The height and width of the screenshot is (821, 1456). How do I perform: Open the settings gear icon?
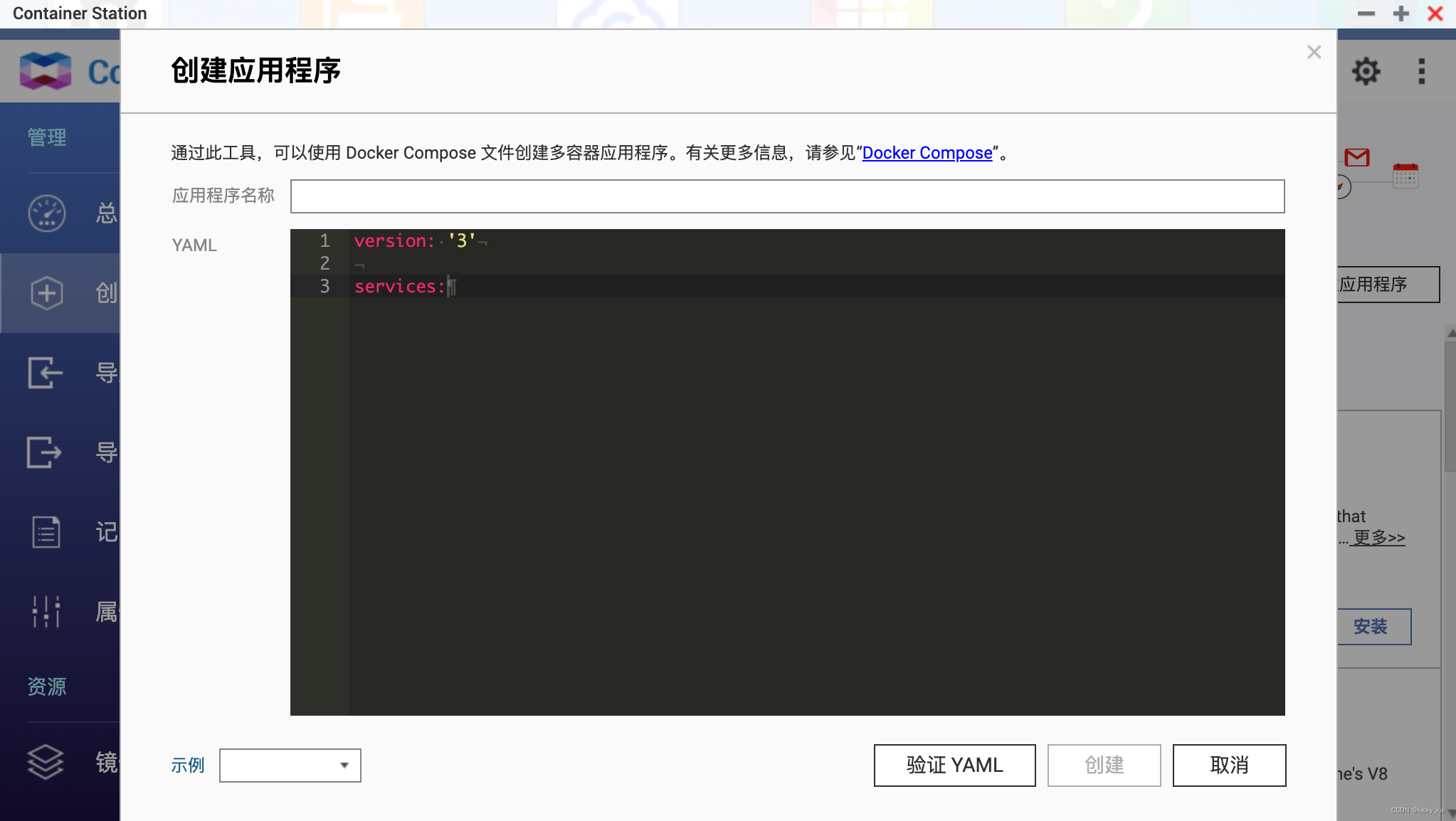tap(1366, 71)
